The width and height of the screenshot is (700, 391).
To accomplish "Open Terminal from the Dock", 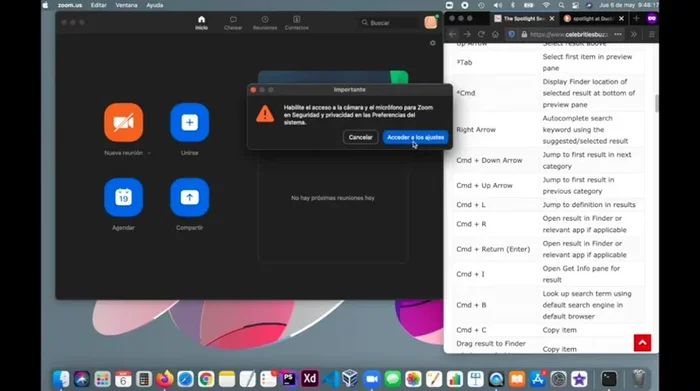I will [609, 379].
